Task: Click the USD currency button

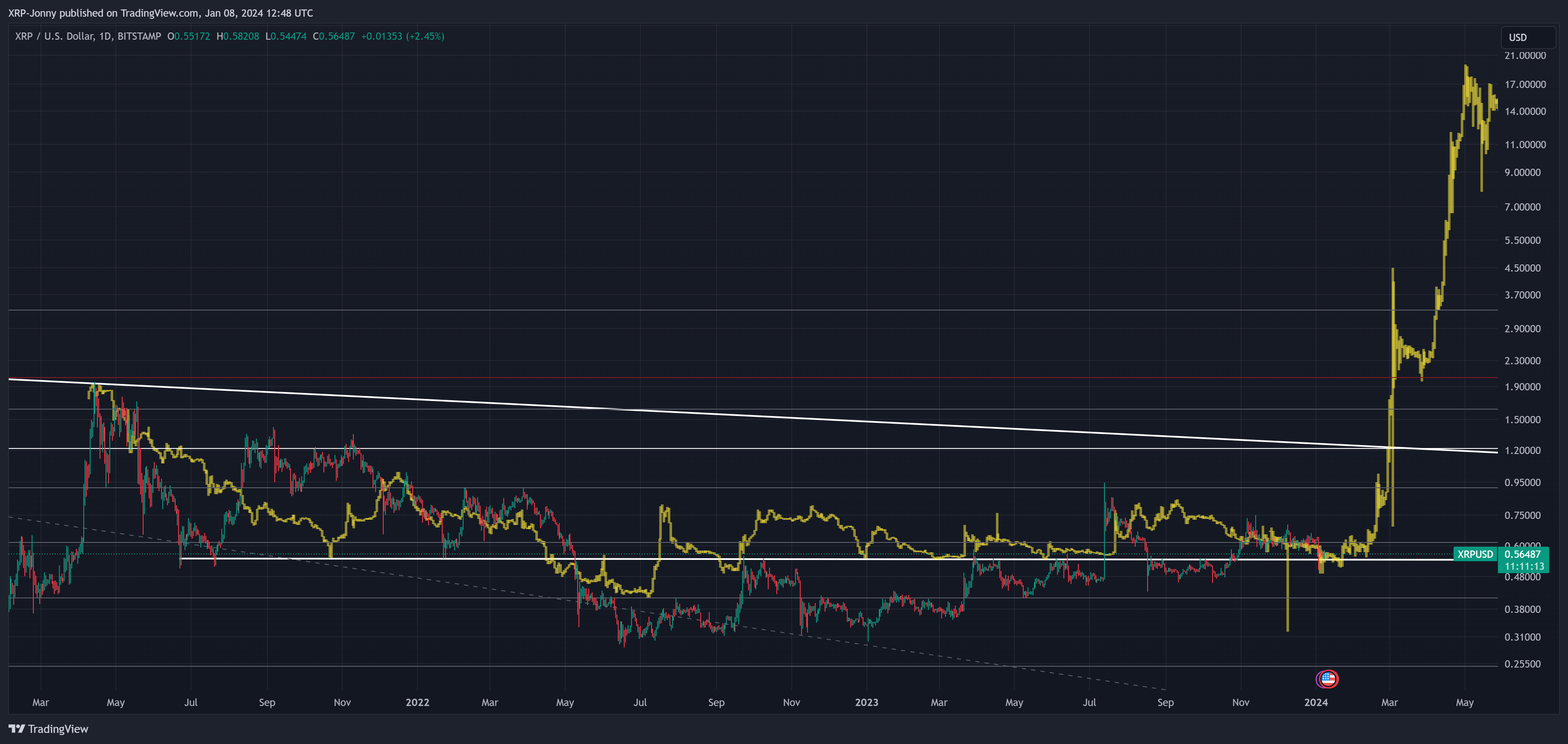Action: coord(1528,37)
